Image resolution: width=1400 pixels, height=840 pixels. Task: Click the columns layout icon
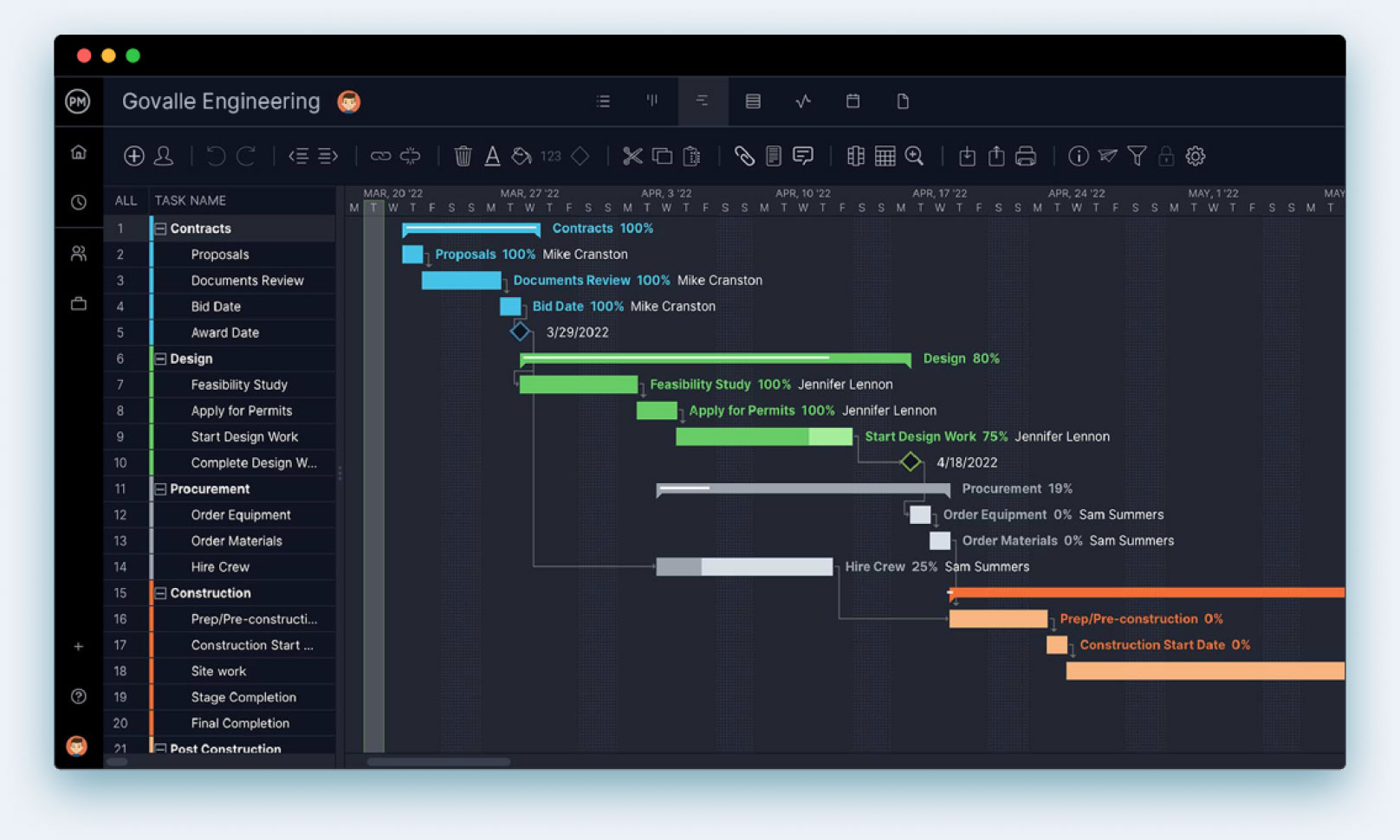click(x=856, y=156)
